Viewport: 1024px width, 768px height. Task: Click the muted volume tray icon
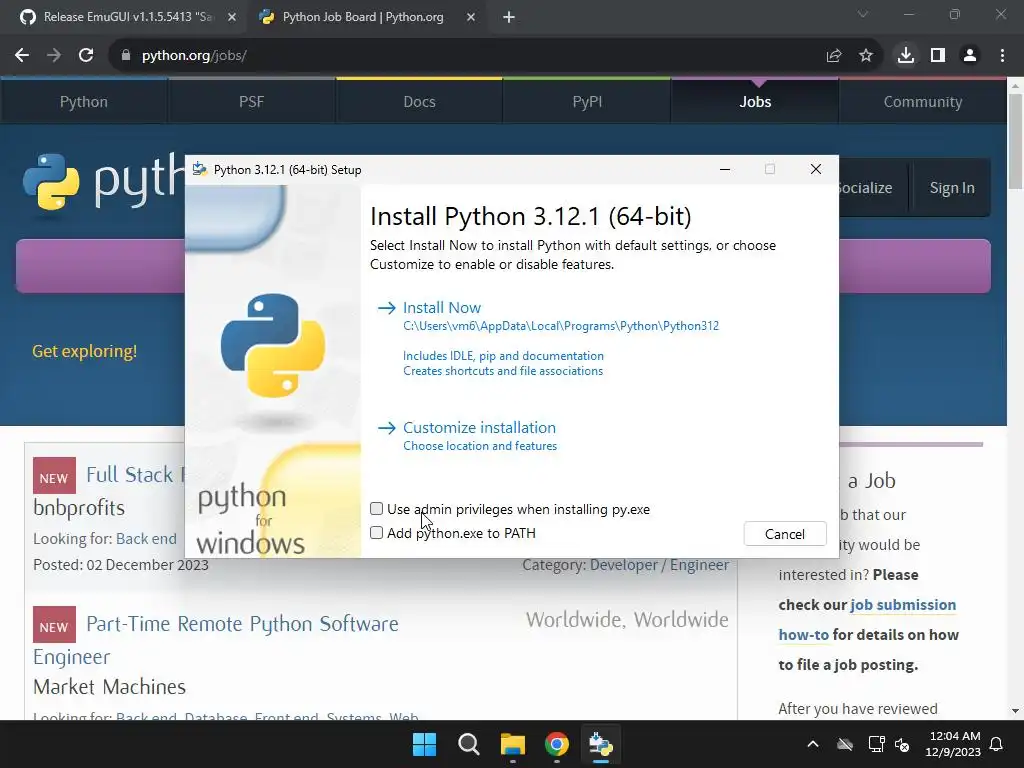click(x=903, y=744)
